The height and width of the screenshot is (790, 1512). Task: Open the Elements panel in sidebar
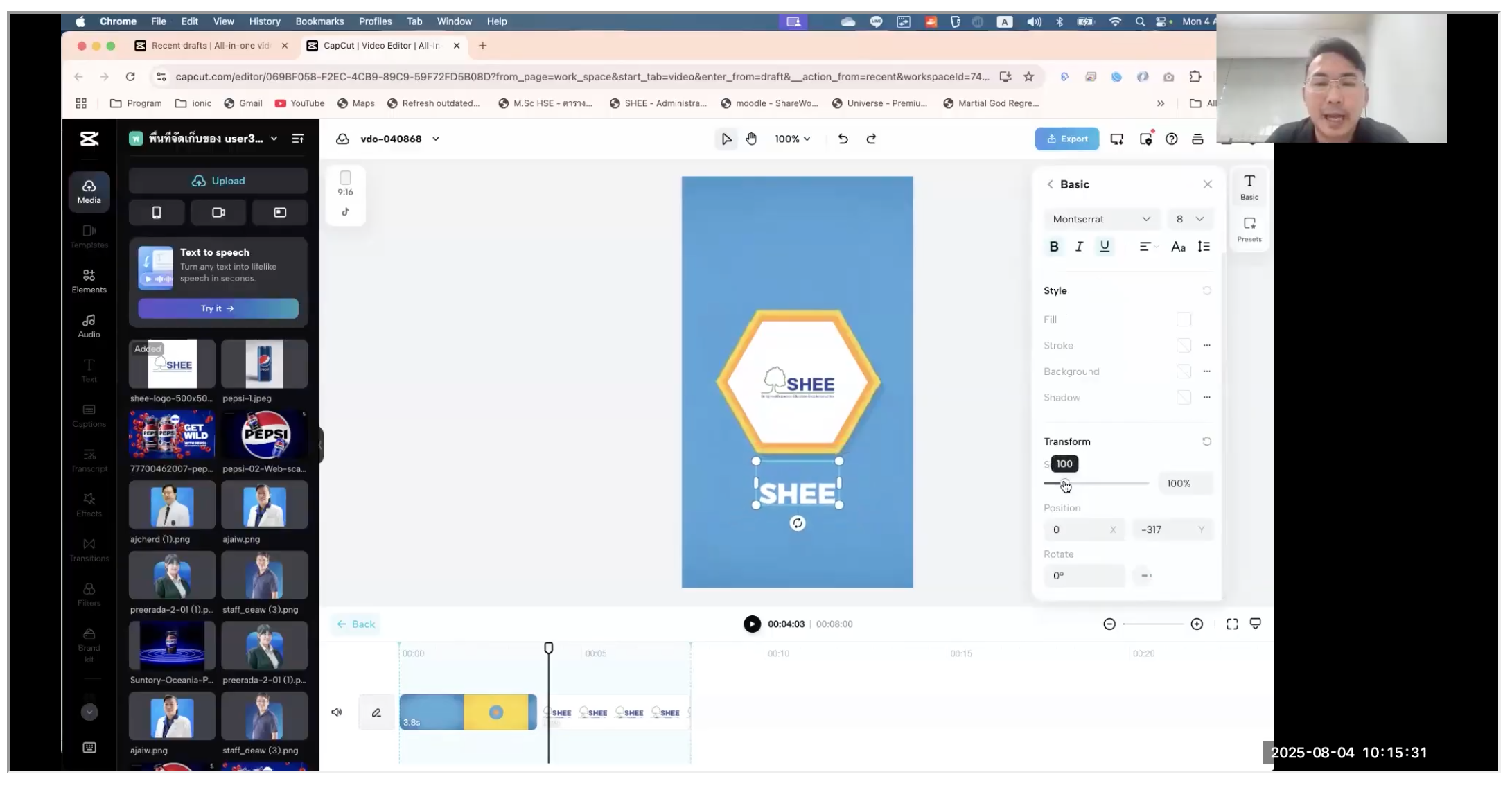click(x=89, y=281)
